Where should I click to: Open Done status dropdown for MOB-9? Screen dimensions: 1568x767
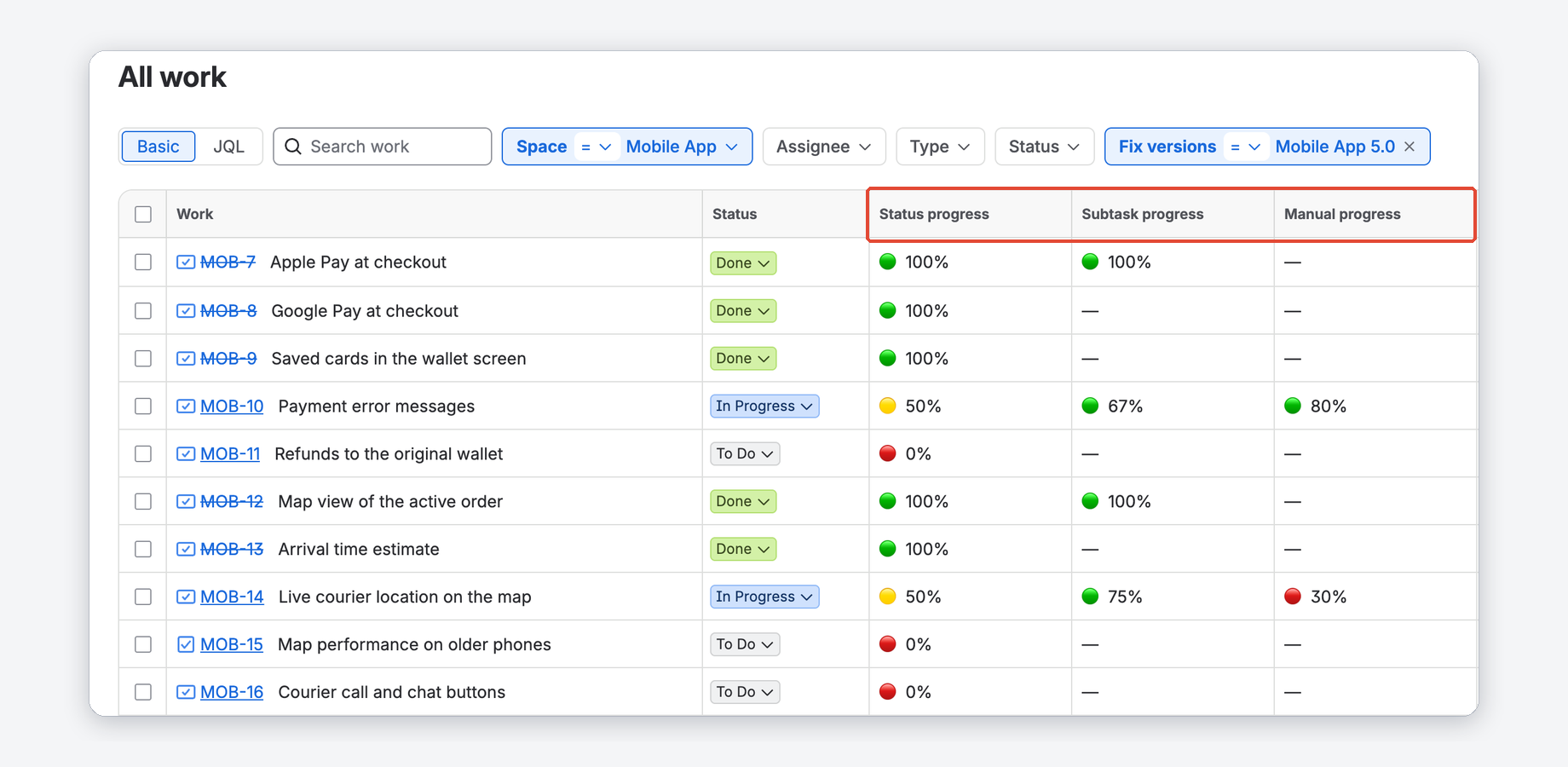743,358
